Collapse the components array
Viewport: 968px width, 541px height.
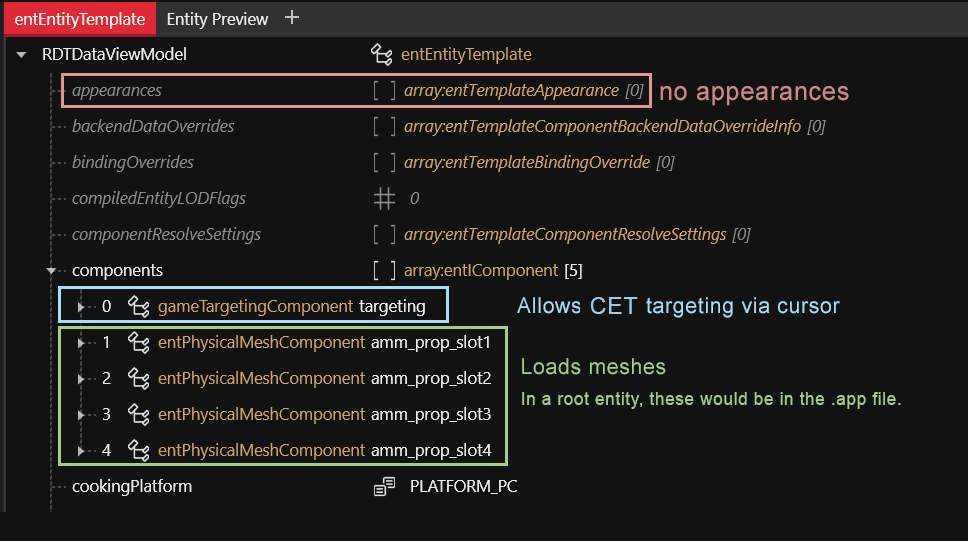pyautogui.click(x=51, y=270)
